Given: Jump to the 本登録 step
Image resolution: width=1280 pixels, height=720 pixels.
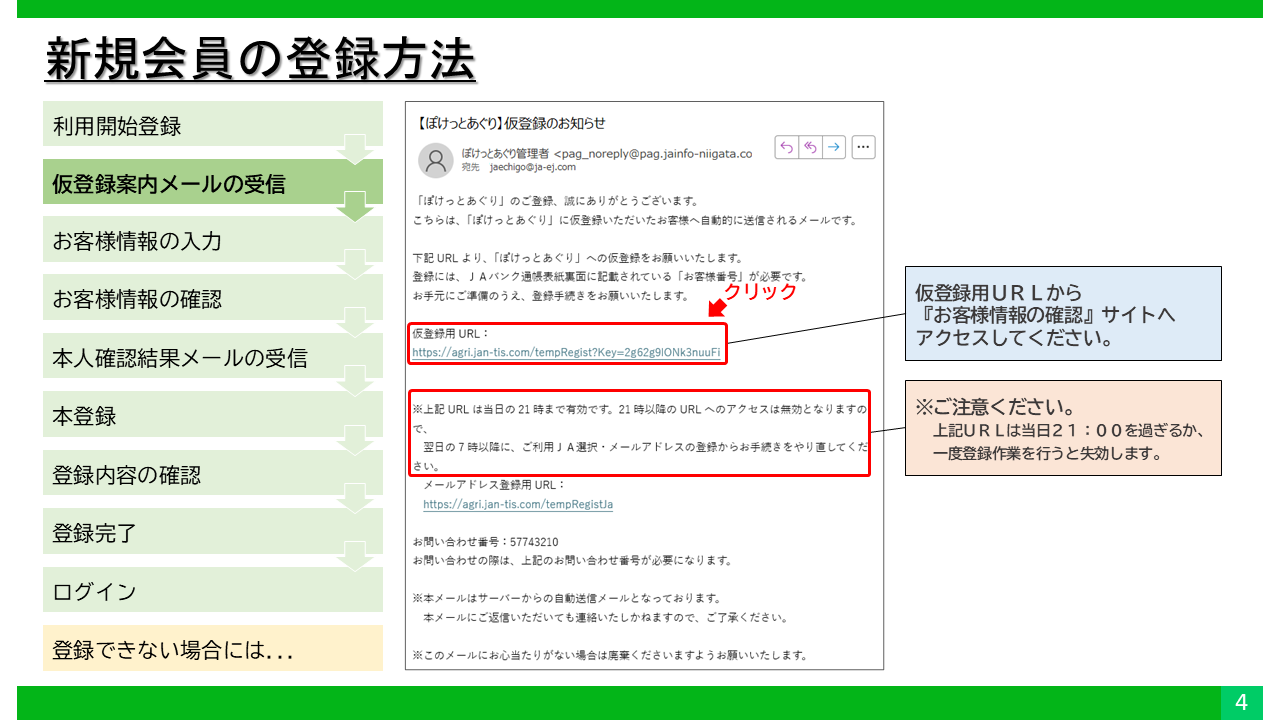Looking at the screenshot, I should tap(212, 415).
